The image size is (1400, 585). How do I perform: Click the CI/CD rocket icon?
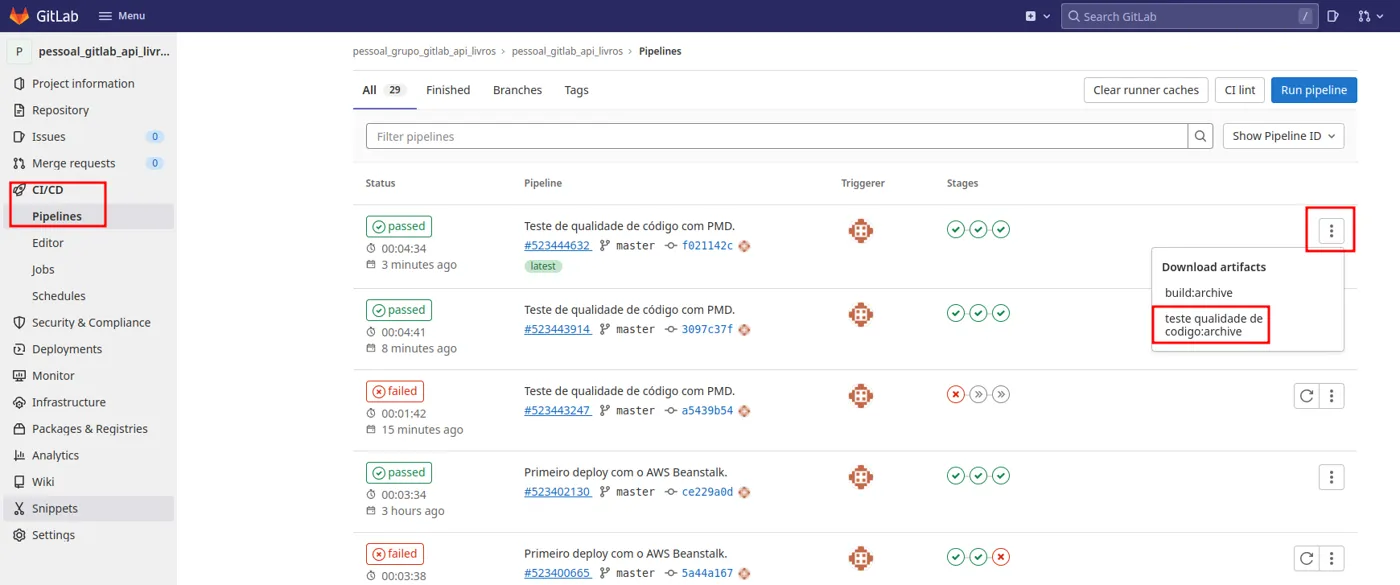[19, 190]
